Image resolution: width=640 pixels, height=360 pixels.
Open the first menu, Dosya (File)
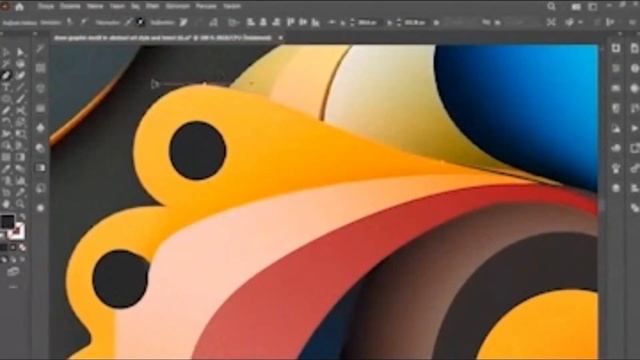46,7
